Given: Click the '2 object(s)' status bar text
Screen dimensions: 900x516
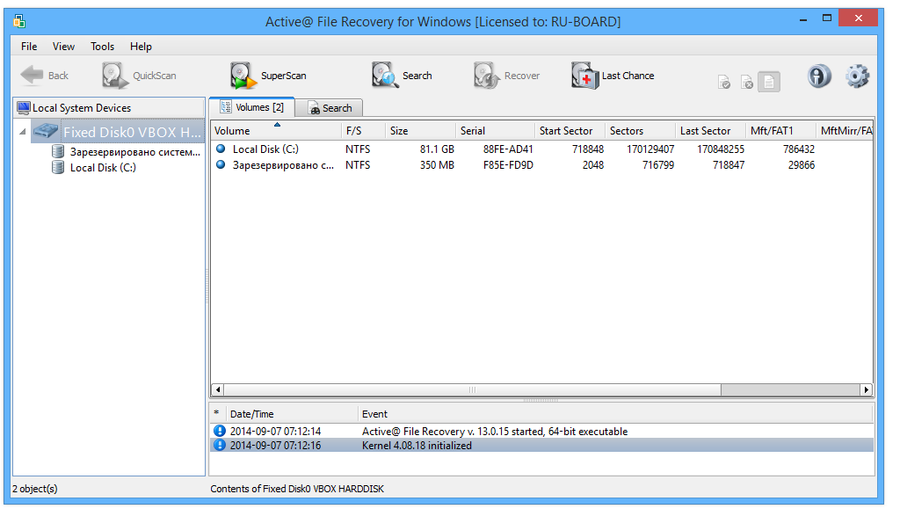Looking at the screenshot, I should pos(35,488).
